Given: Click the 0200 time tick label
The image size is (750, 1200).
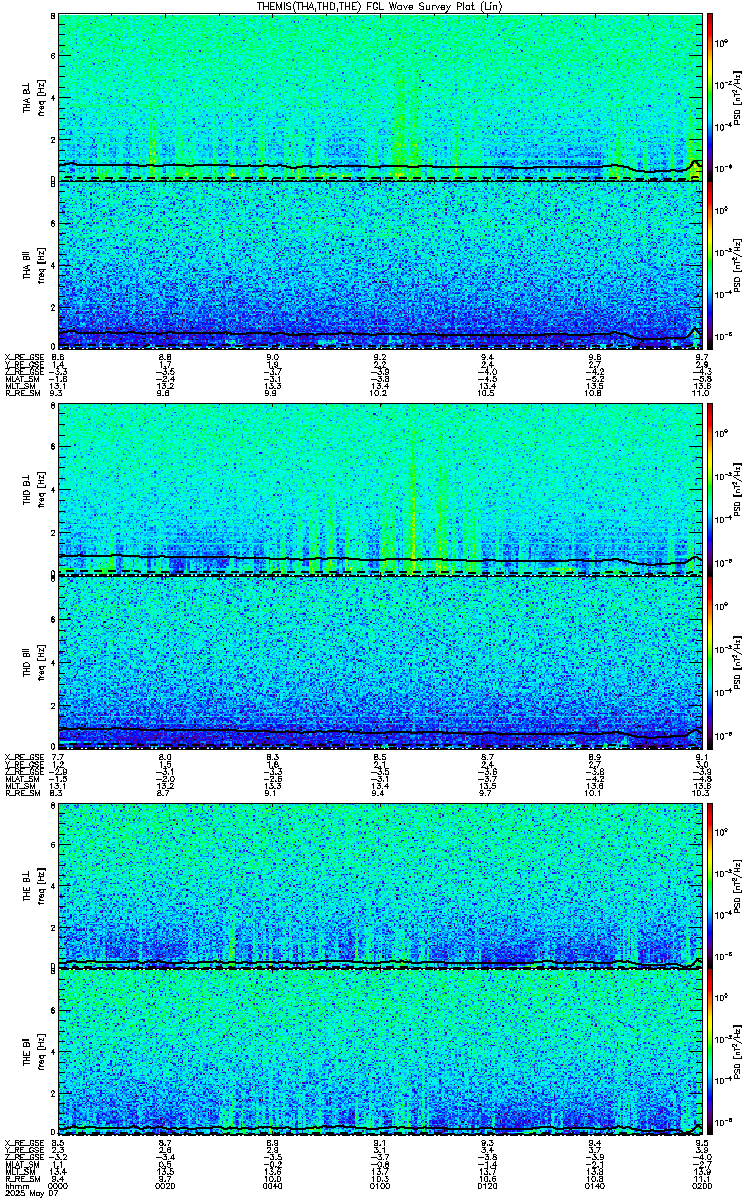Looking at the screenshot, I should [x=700, y=1186].
